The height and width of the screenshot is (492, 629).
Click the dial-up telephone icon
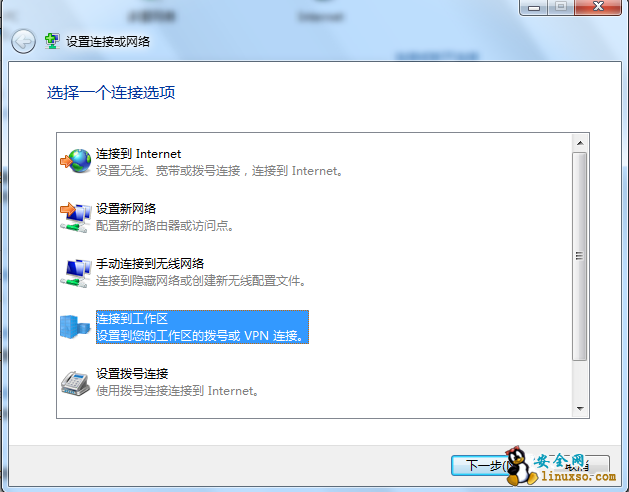(75, 381)
